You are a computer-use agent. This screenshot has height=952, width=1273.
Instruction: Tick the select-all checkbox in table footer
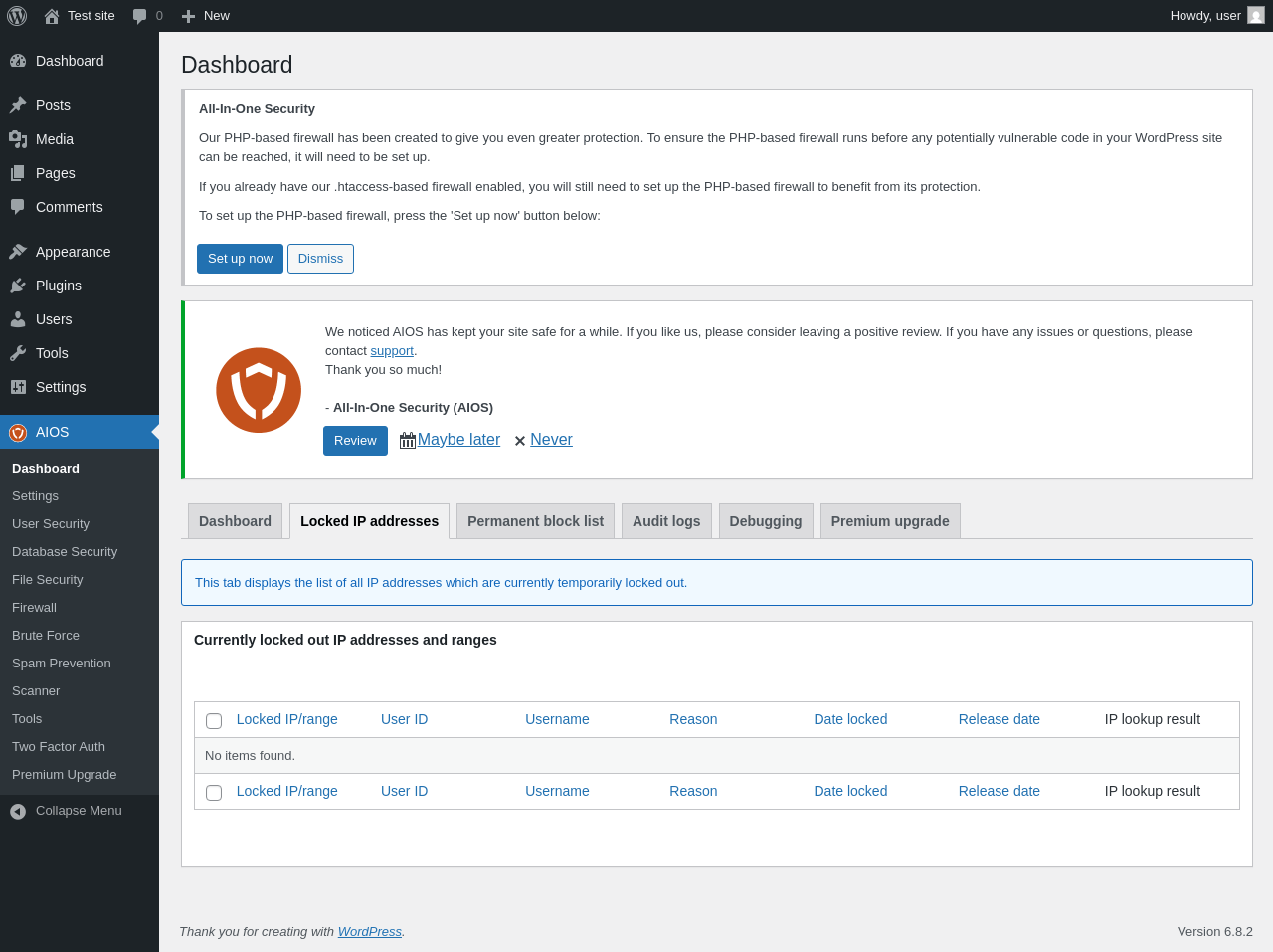pyautogui.click(x=214, y=792)
